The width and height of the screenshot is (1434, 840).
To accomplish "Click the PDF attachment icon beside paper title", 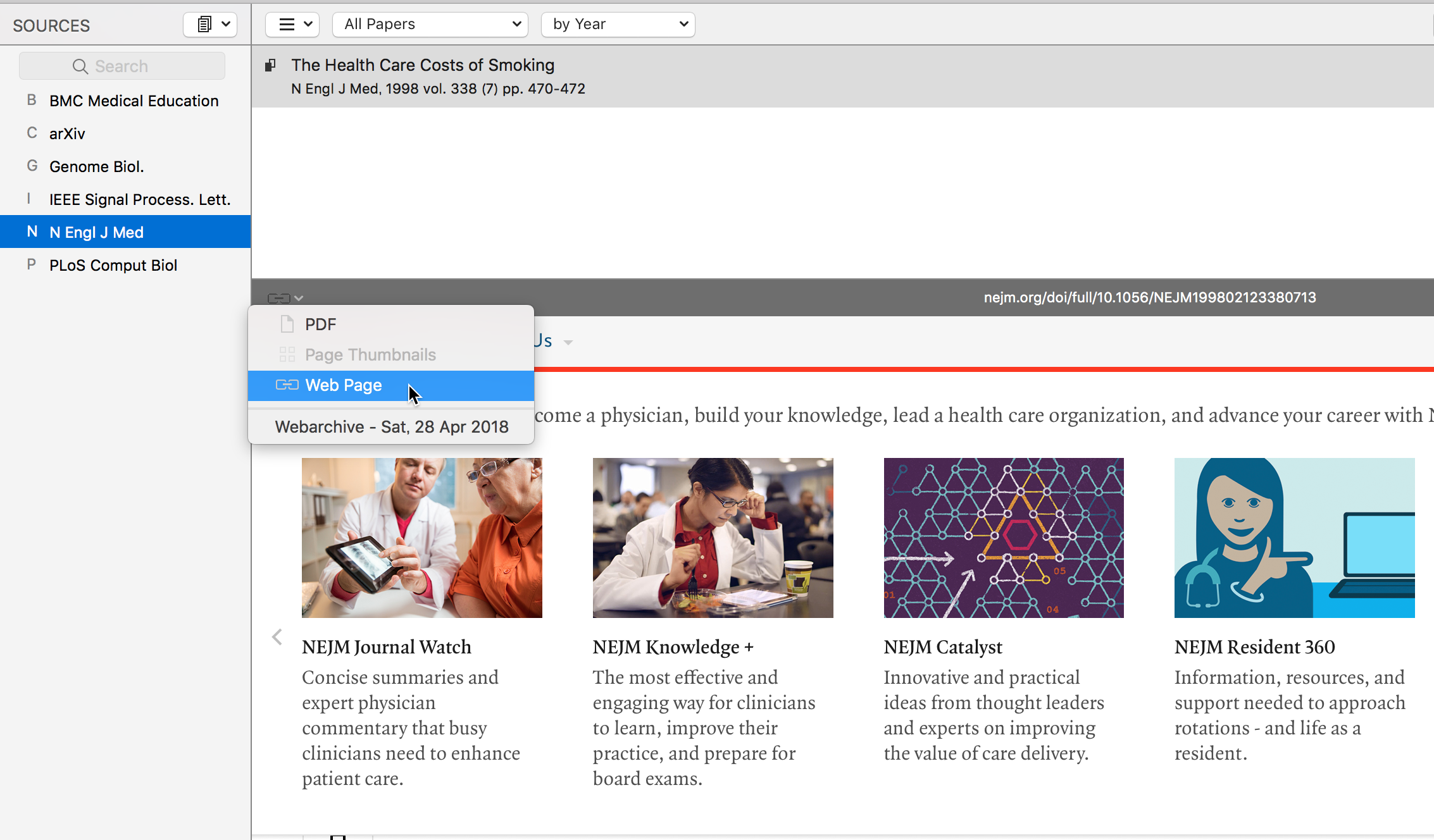I will (270, 65).
